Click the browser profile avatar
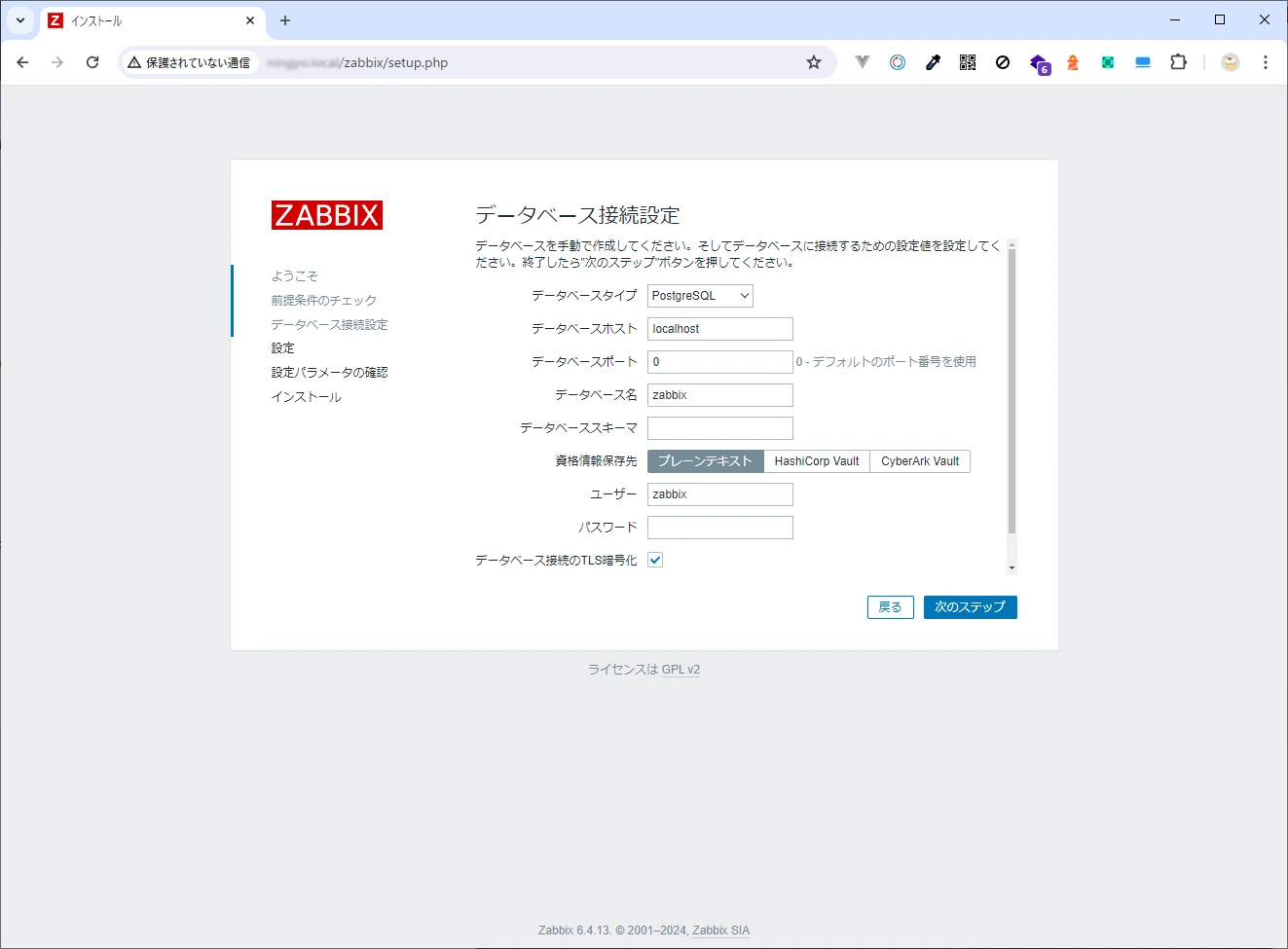This screenshot has height=949, width=1288. coord(1231,62)
